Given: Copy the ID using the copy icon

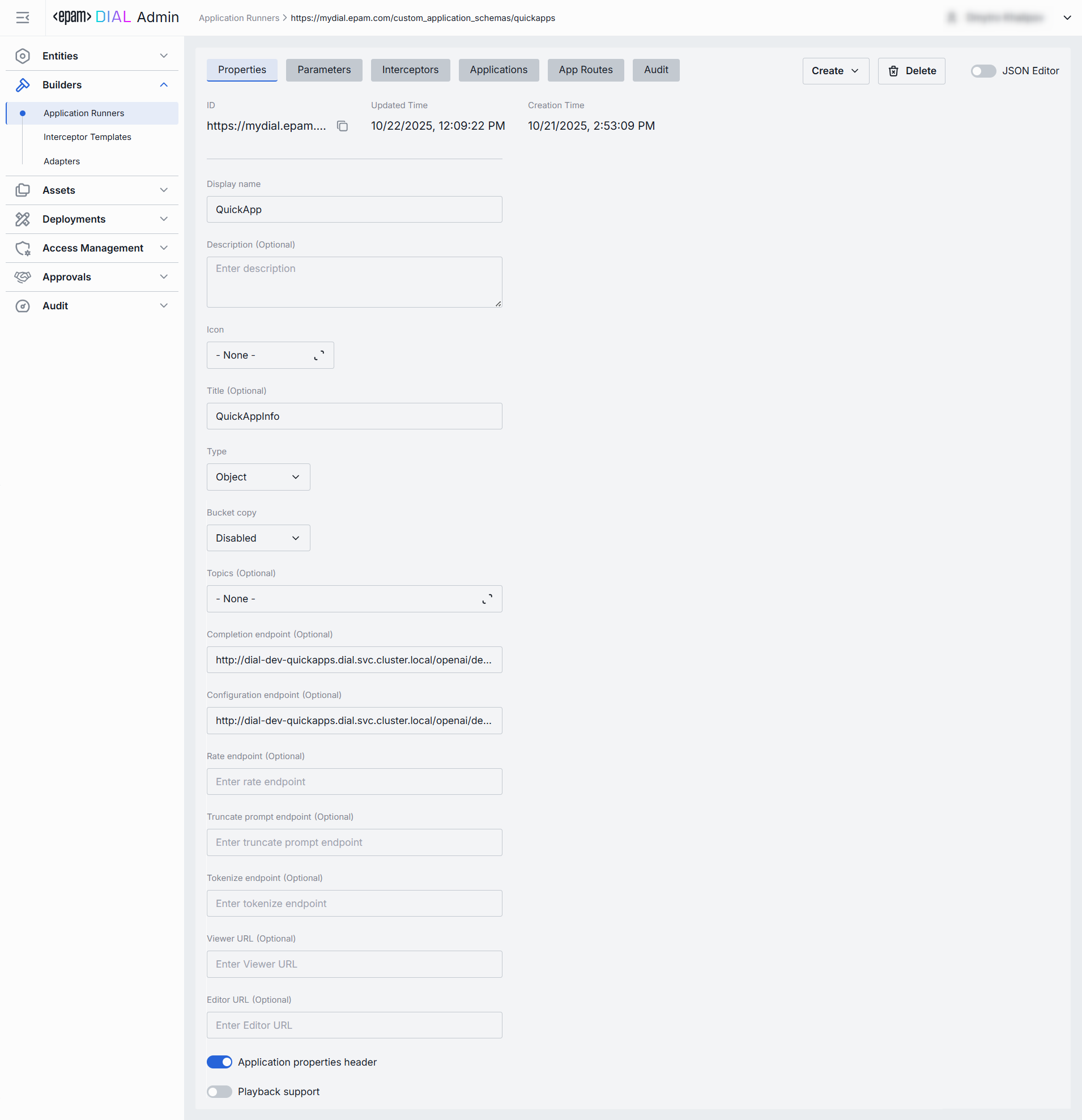Looking at the screenshot, I should pyautogui.click(x=342, y=126).
